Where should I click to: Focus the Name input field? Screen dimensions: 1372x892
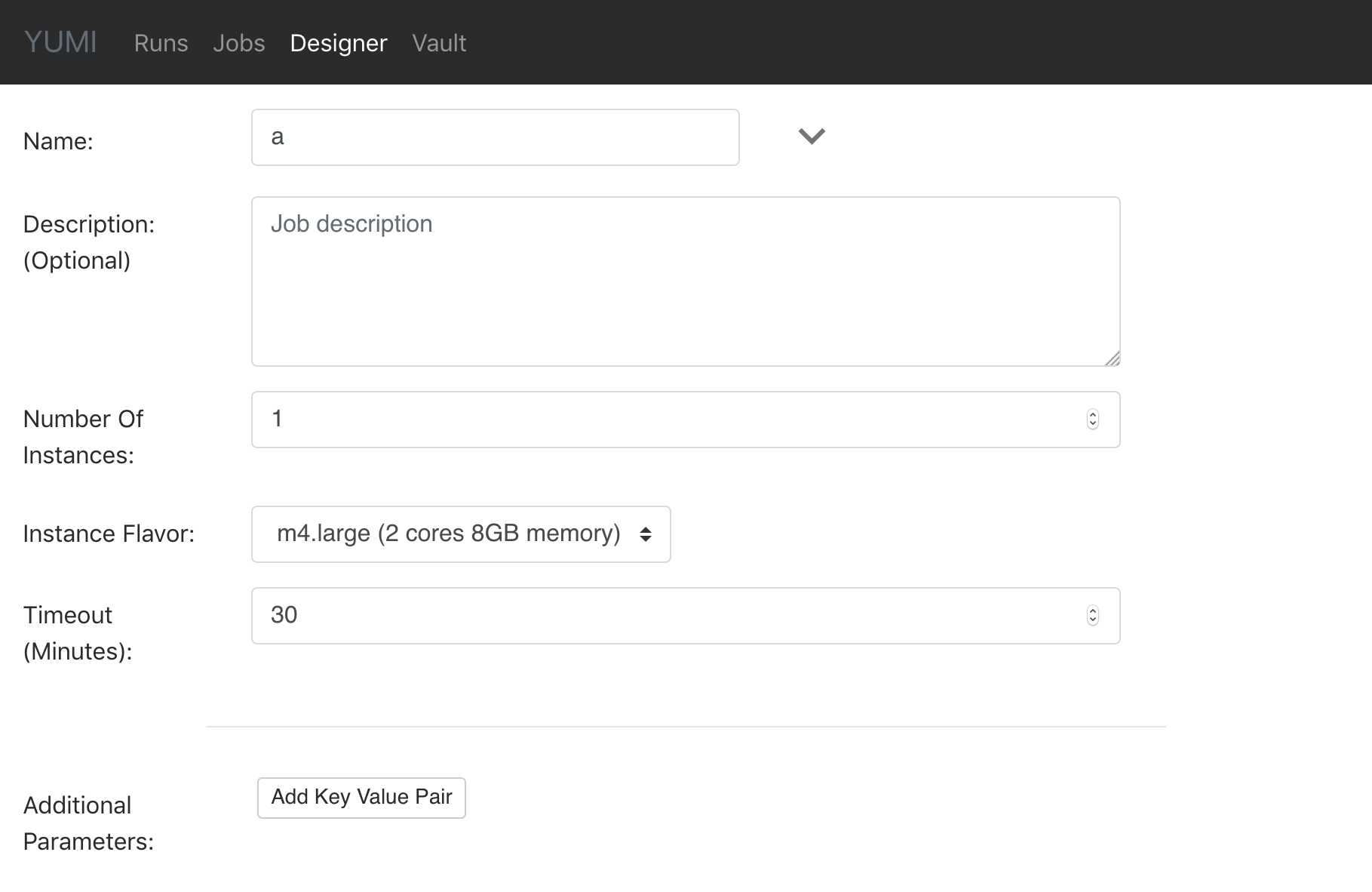point(495,137)
